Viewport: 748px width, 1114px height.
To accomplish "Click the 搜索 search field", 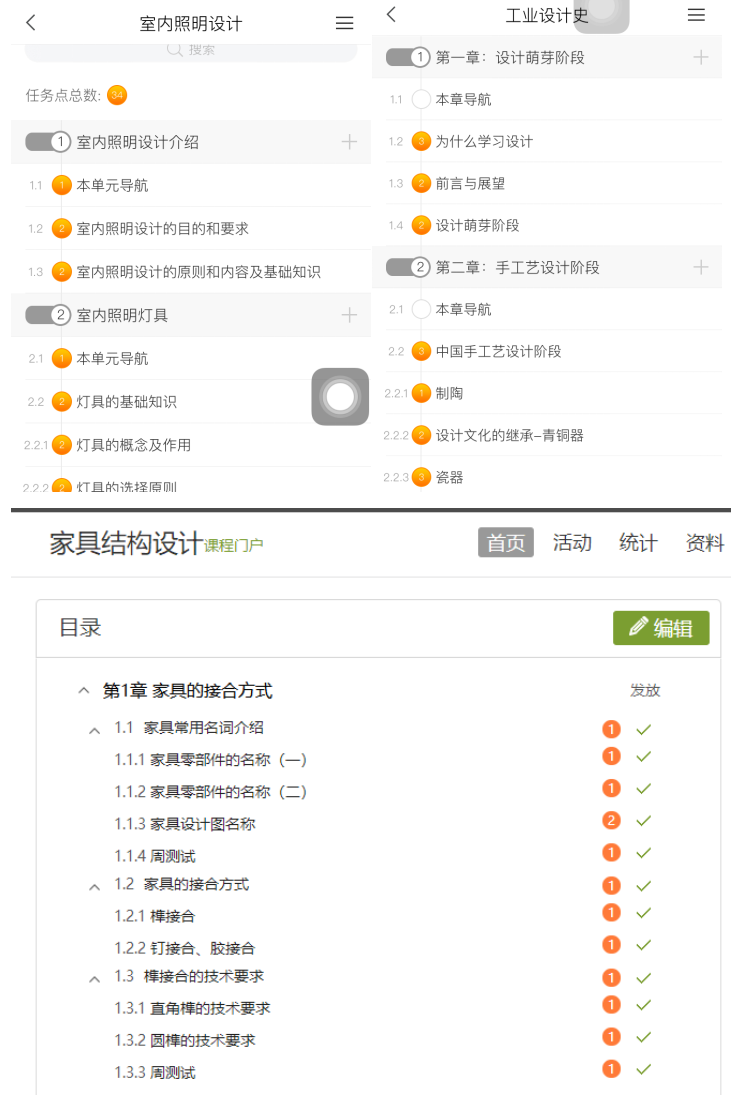I will click(190, 49).
